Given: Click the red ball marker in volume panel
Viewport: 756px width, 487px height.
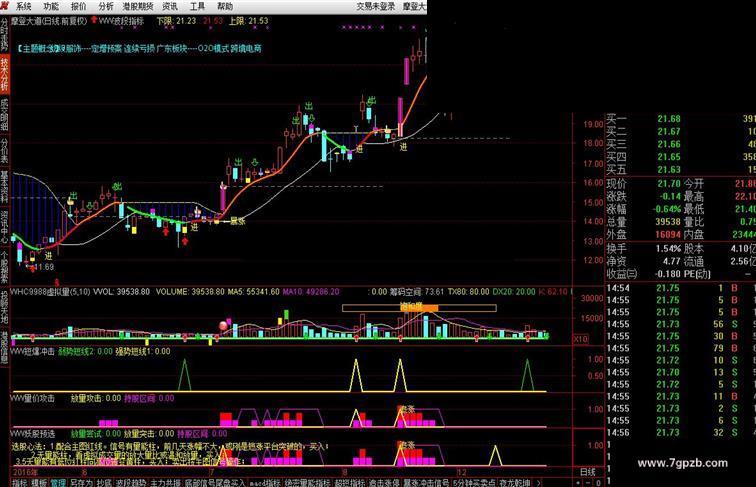Looking at the screenshot, I should (223, 325).
